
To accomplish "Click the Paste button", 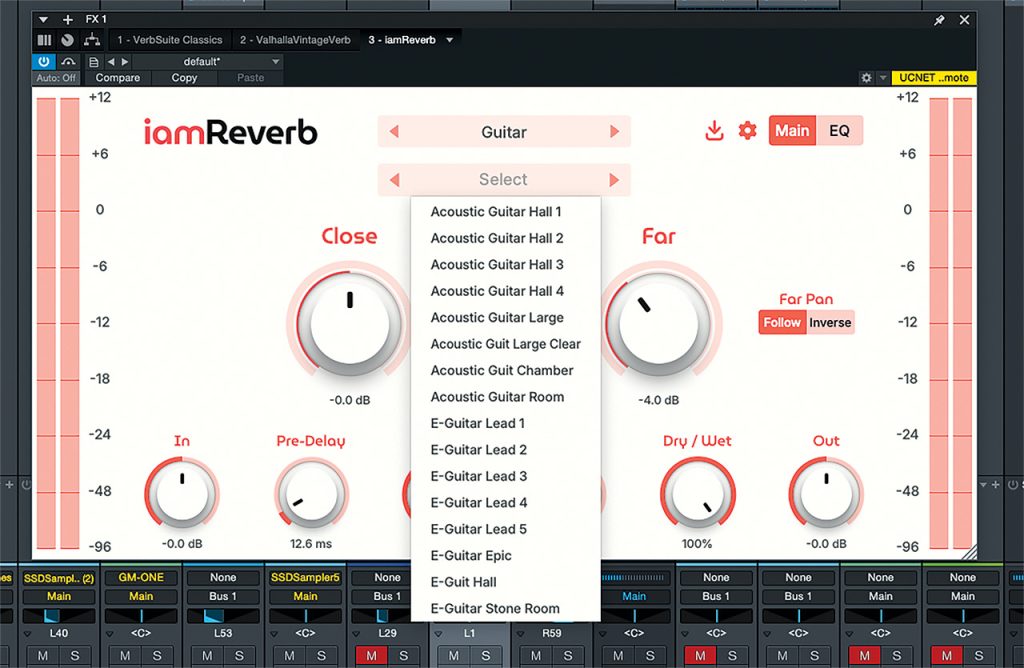I will [x=251, y=78].
